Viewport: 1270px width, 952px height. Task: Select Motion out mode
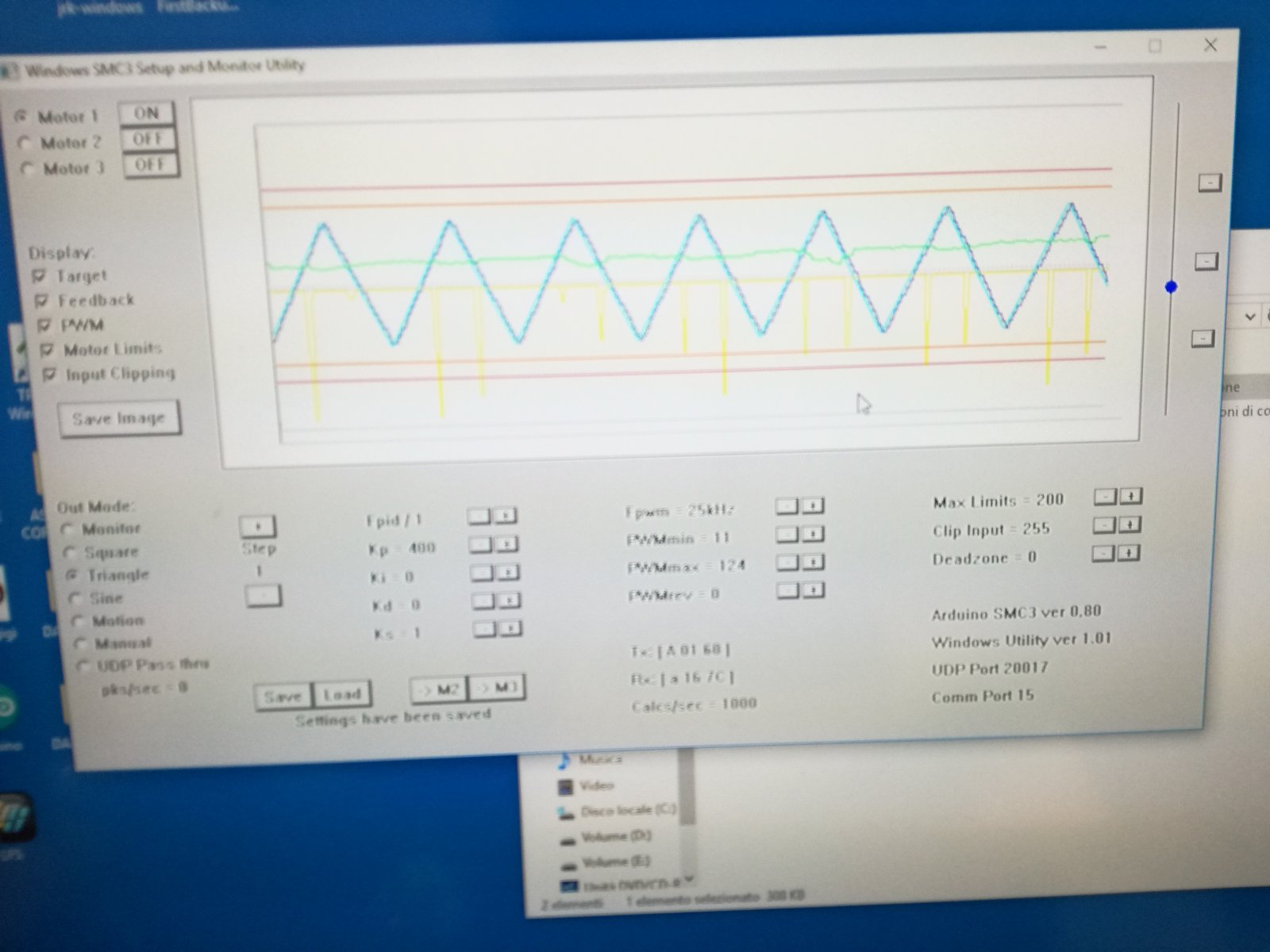pyautogui.click(x=78, y=621)
